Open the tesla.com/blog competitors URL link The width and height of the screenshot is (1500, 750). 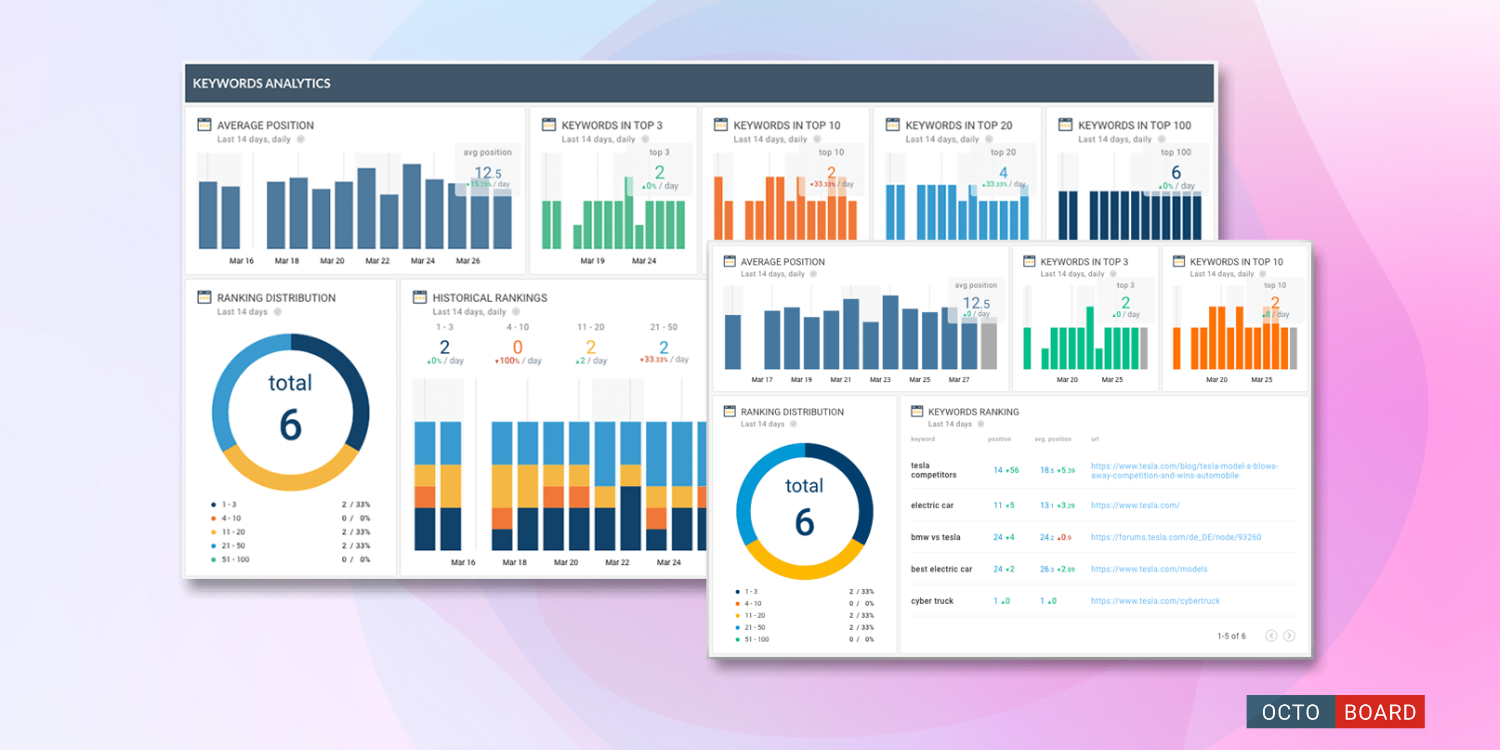coord(1184,470)
